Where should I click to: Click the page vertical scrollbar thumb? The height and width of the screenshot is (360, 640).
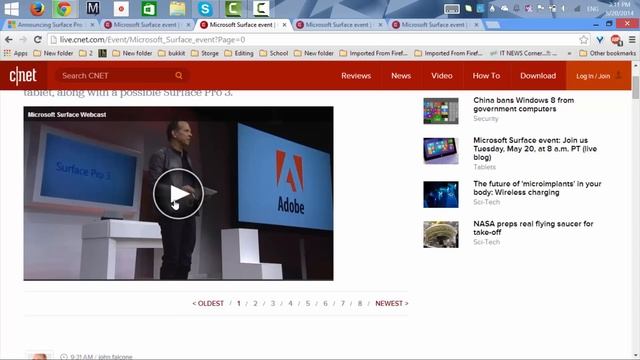[636, 87]
